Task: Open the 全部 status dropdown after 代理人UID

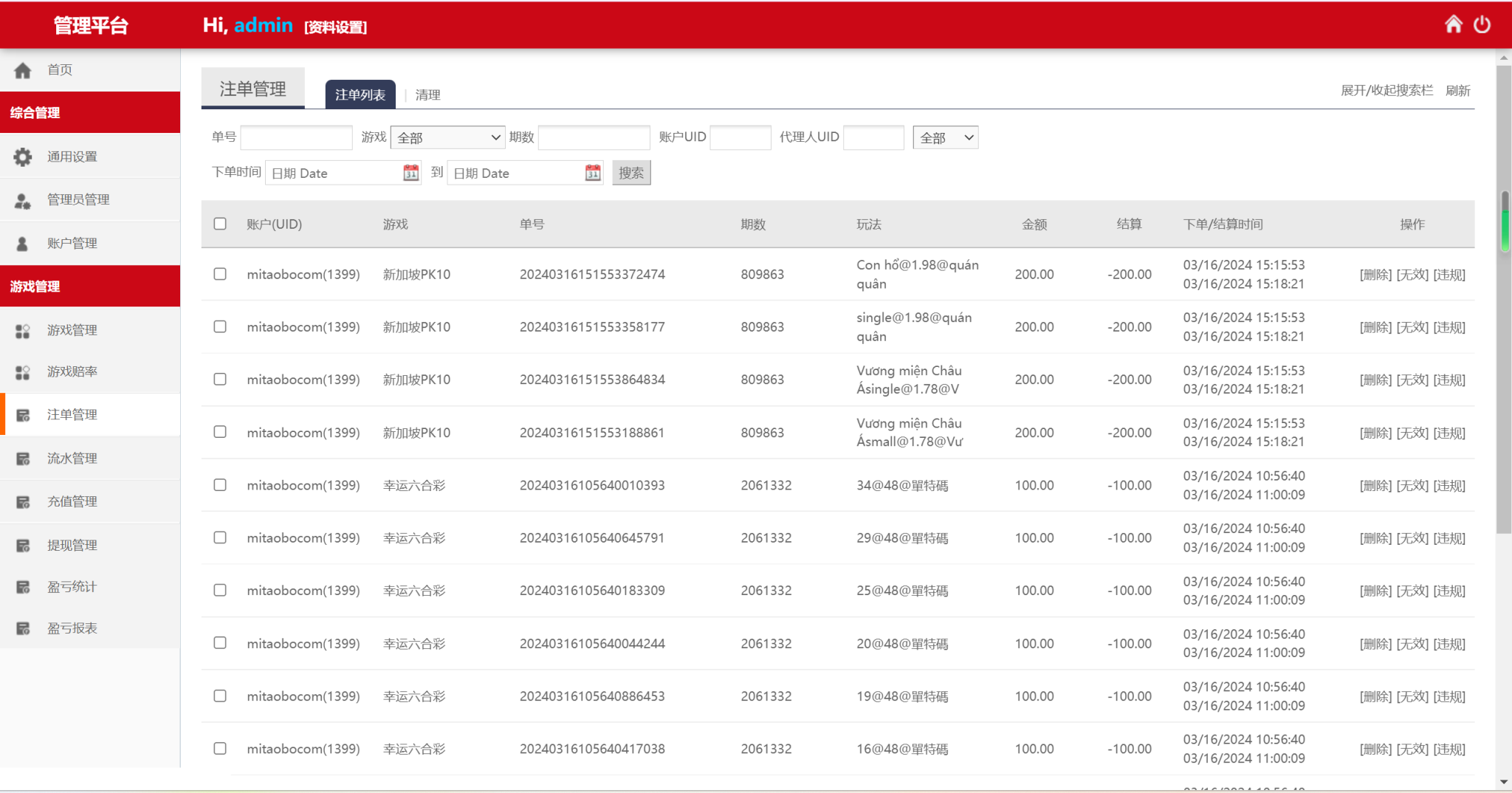Action: (945, 137)
